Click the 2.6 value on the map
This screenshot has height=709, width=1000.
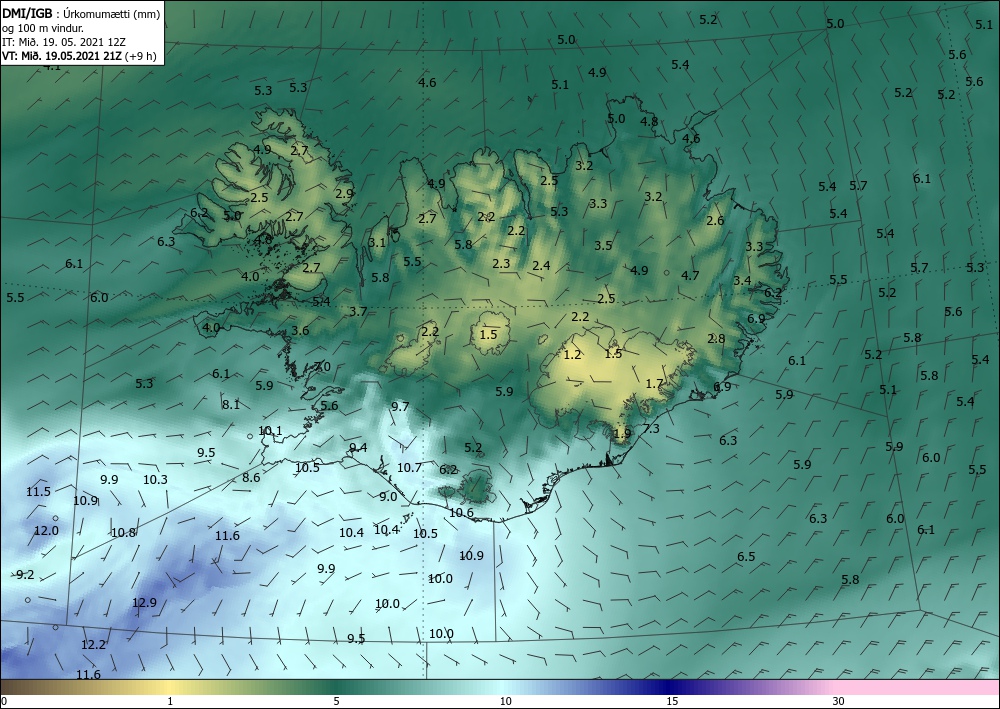716,221
